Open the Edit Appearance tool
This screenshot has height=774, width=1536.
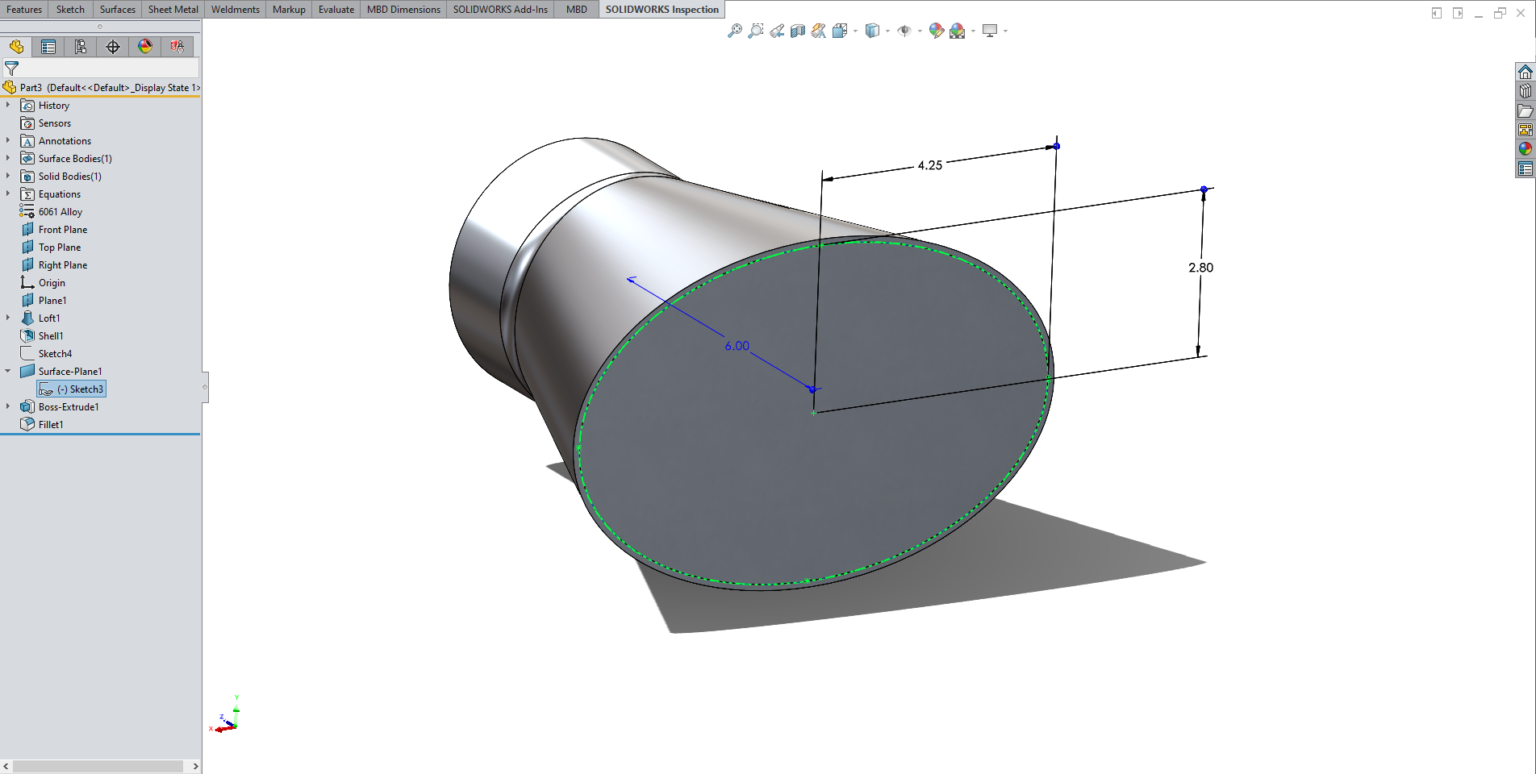pos(936,30)
